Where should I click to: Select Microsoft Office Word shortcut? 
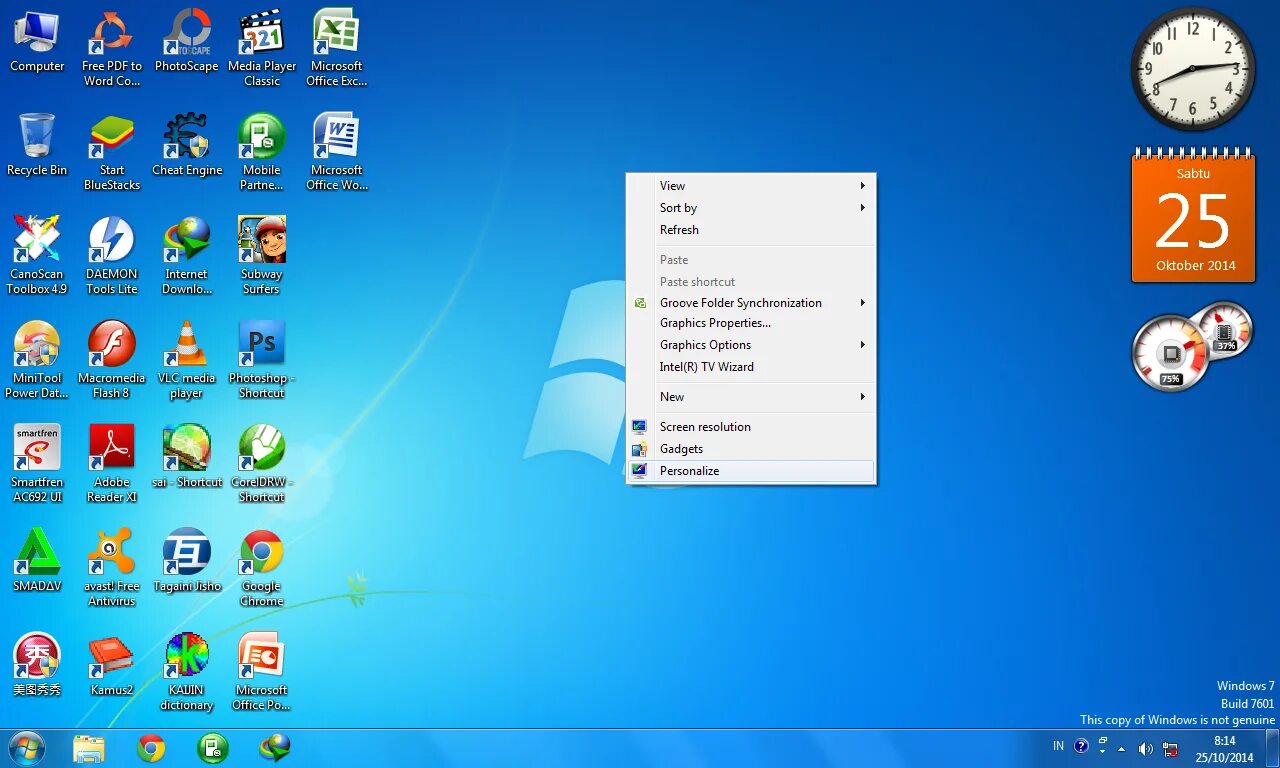click(337, 153)
